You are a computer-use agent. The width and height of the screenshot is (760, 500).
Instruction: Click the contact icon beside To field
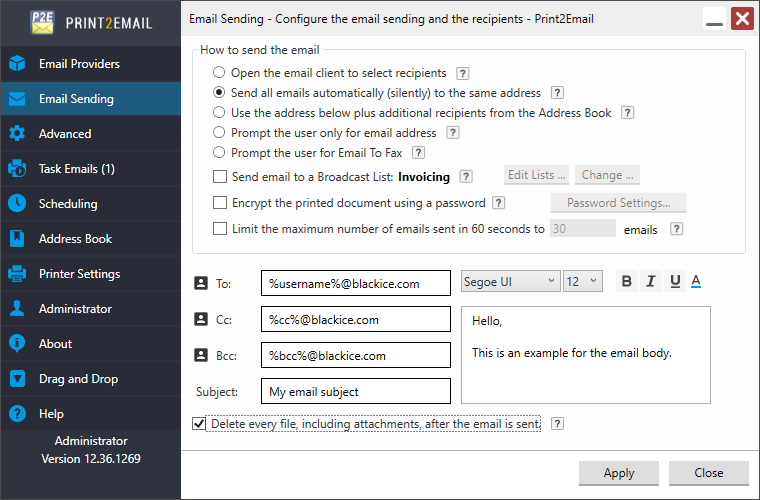point(201,283)
